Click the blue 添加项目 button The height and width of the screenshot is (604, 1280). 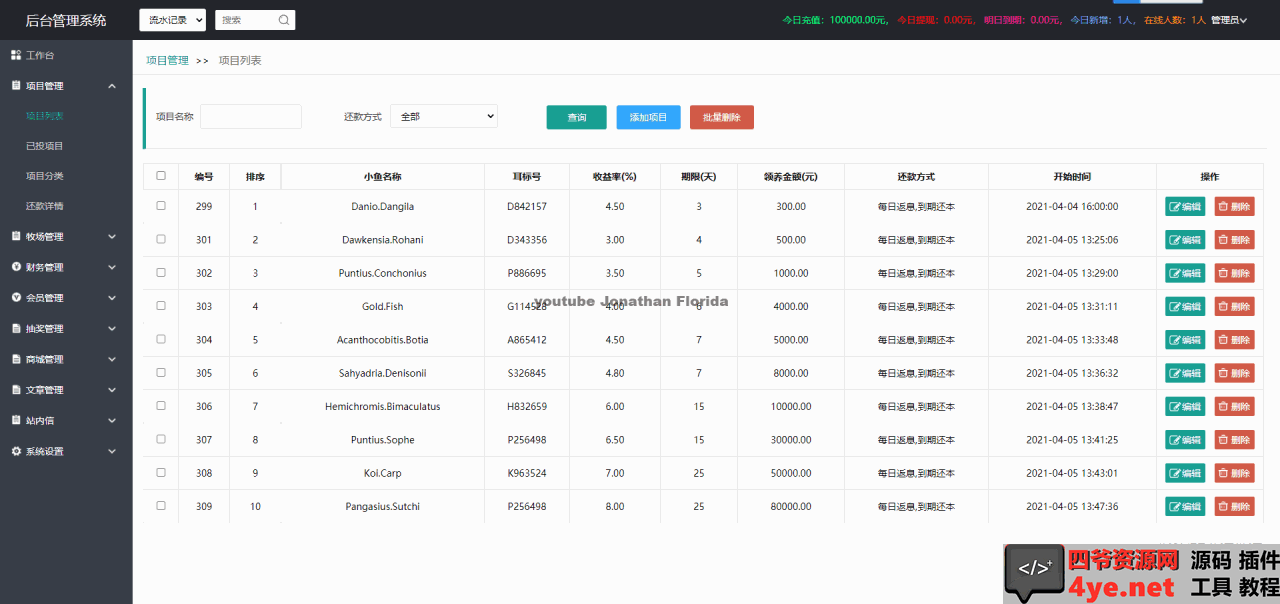648,117
